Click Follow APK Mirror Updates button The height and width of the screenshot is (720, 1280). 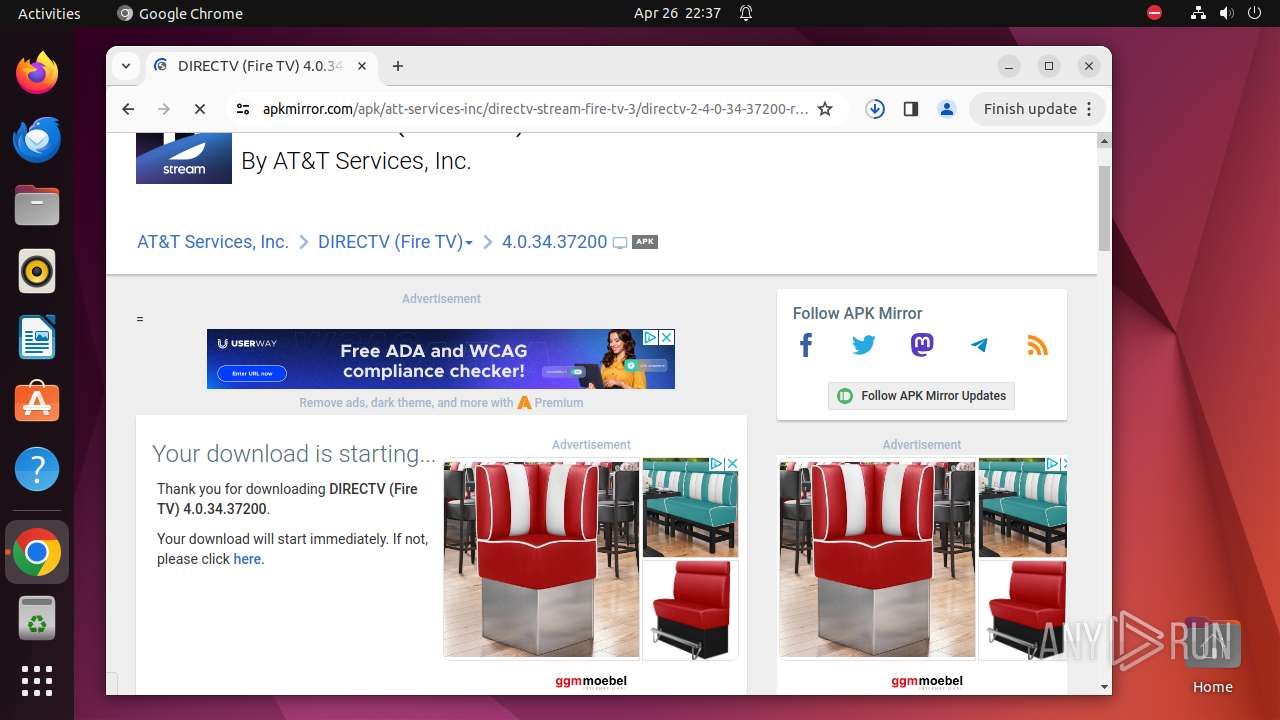click(921, 396)
